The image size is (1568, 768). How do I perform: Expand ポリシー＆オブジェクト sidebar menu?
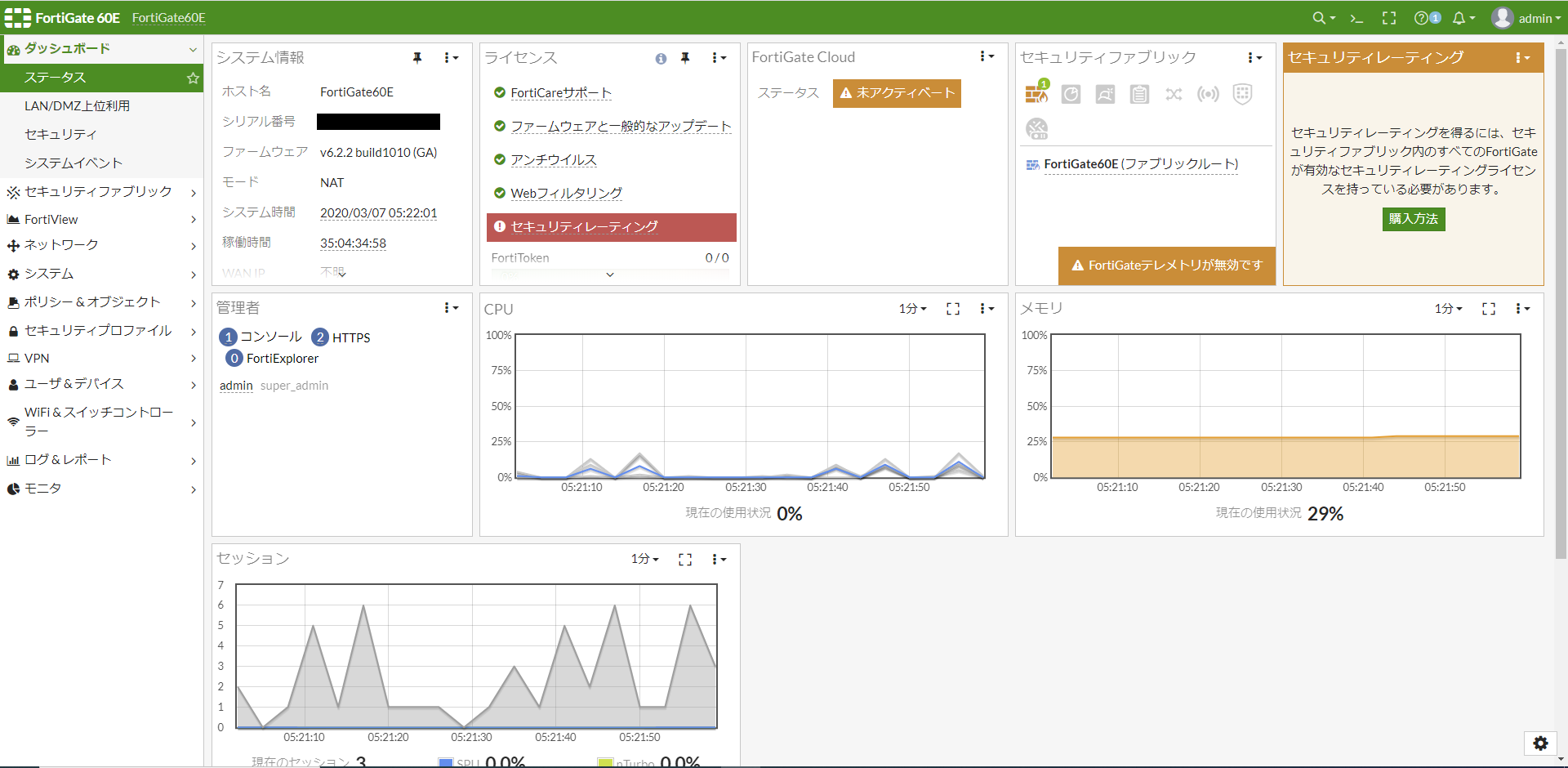click(101, 302)
